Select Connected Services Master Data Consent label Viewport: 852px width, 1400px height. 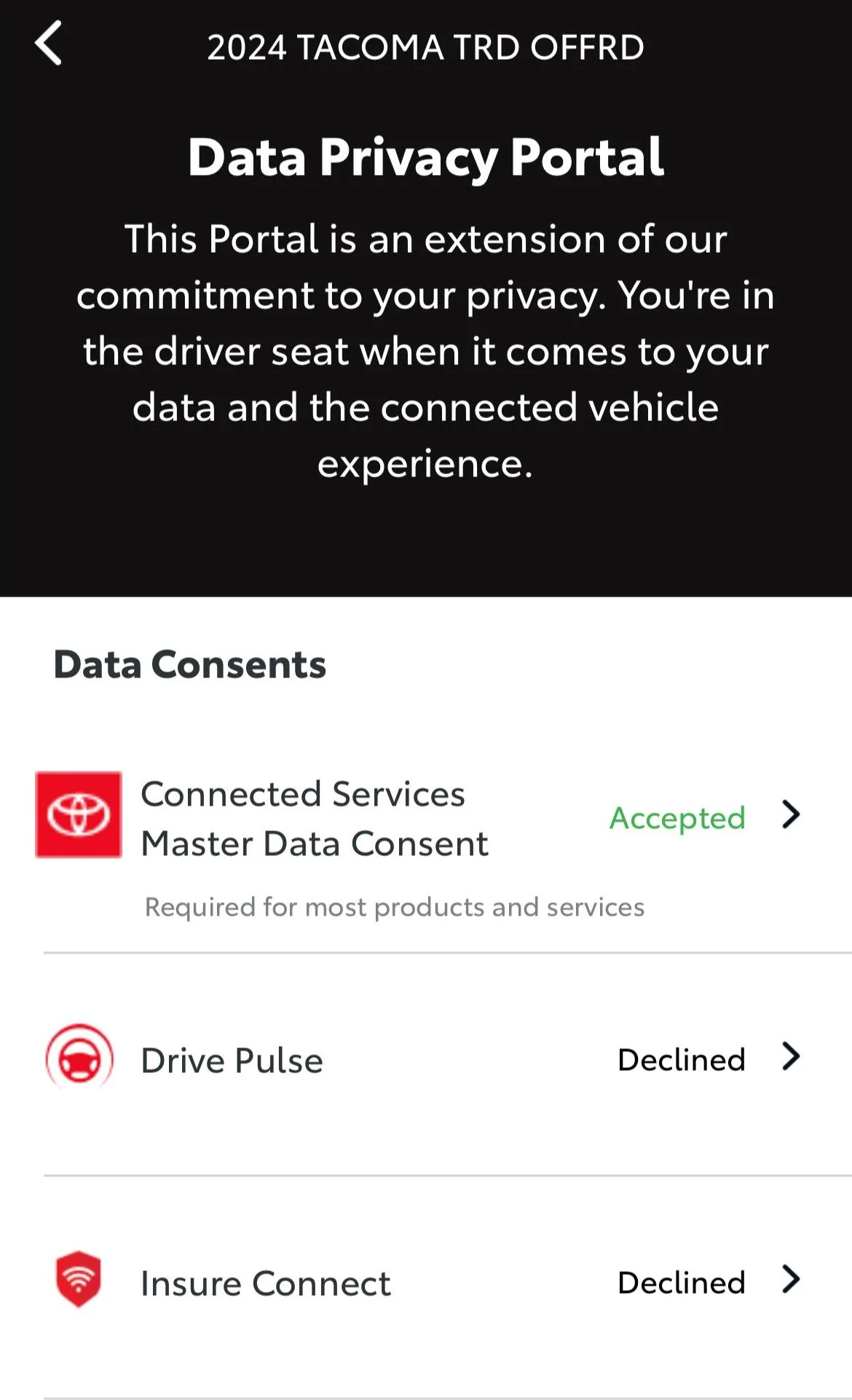314,819
